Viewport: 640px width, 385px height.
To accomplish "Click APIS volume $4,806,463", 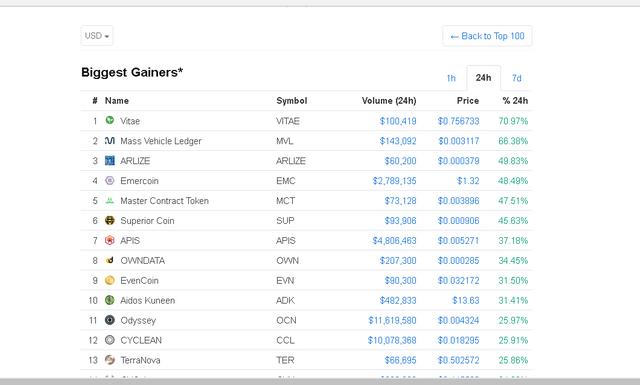I will pyautogui.click(x=394, y=241).
